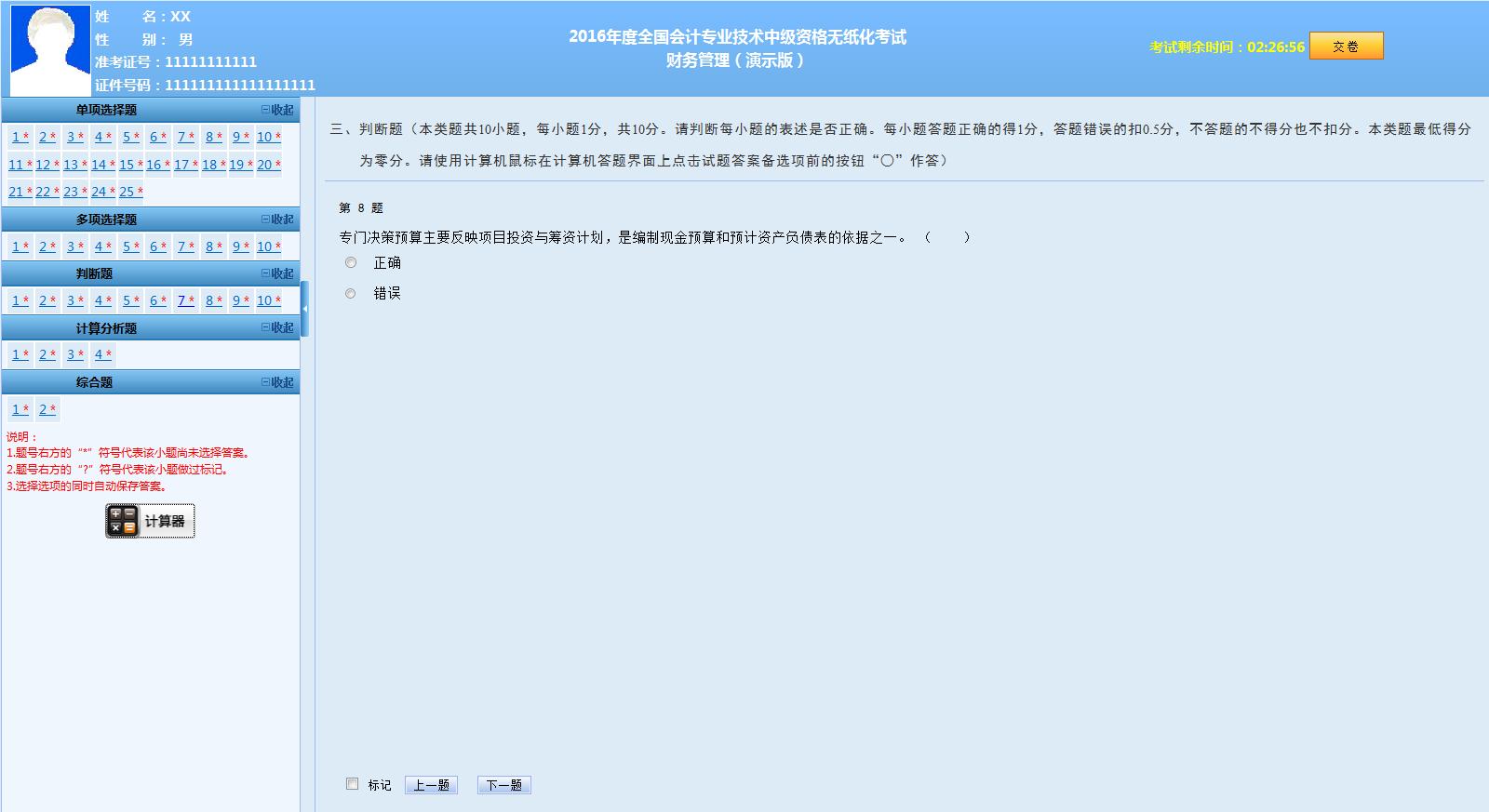Collapse the 多项选择题 section via 收起
1489x812 pixels.
click(x=277, y=220)
